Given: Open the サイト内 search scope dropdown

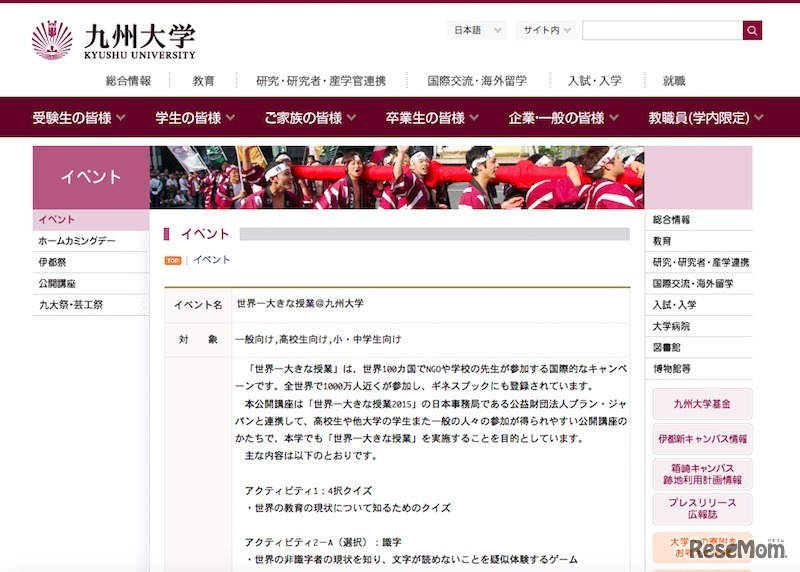Looking at the screenshot, I should [x=546, y=31].
